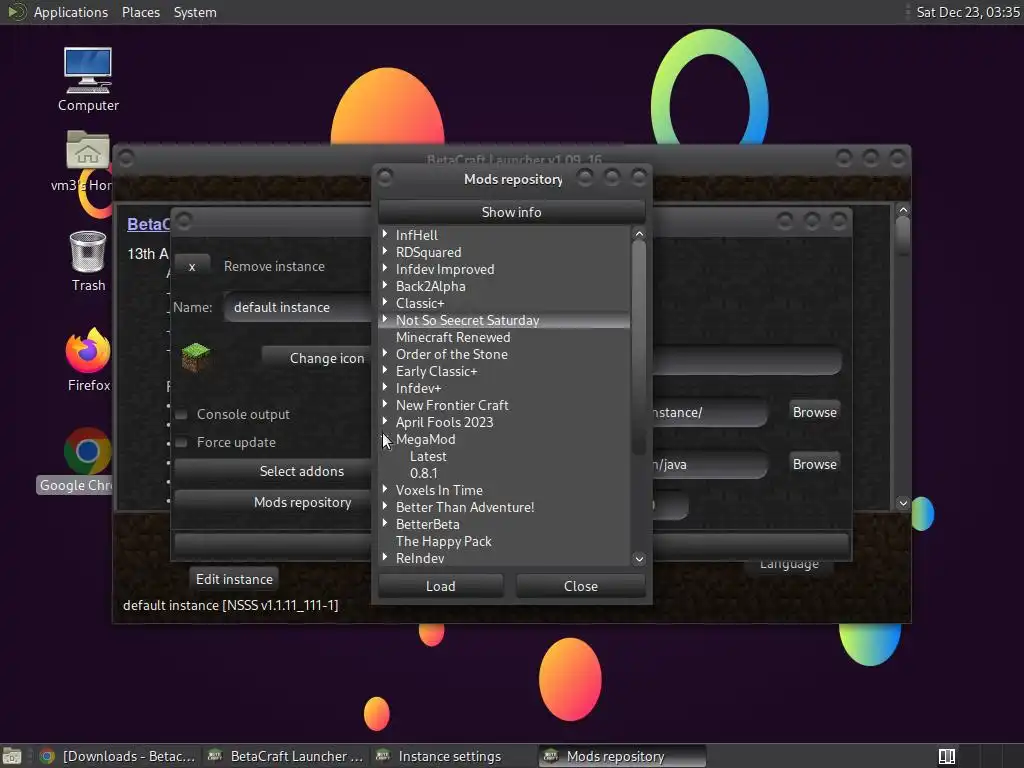The height and width of the screenshot is (768, 1024).
Task: Click Change icon in Instance settings
Action: (x=316, y=359)
